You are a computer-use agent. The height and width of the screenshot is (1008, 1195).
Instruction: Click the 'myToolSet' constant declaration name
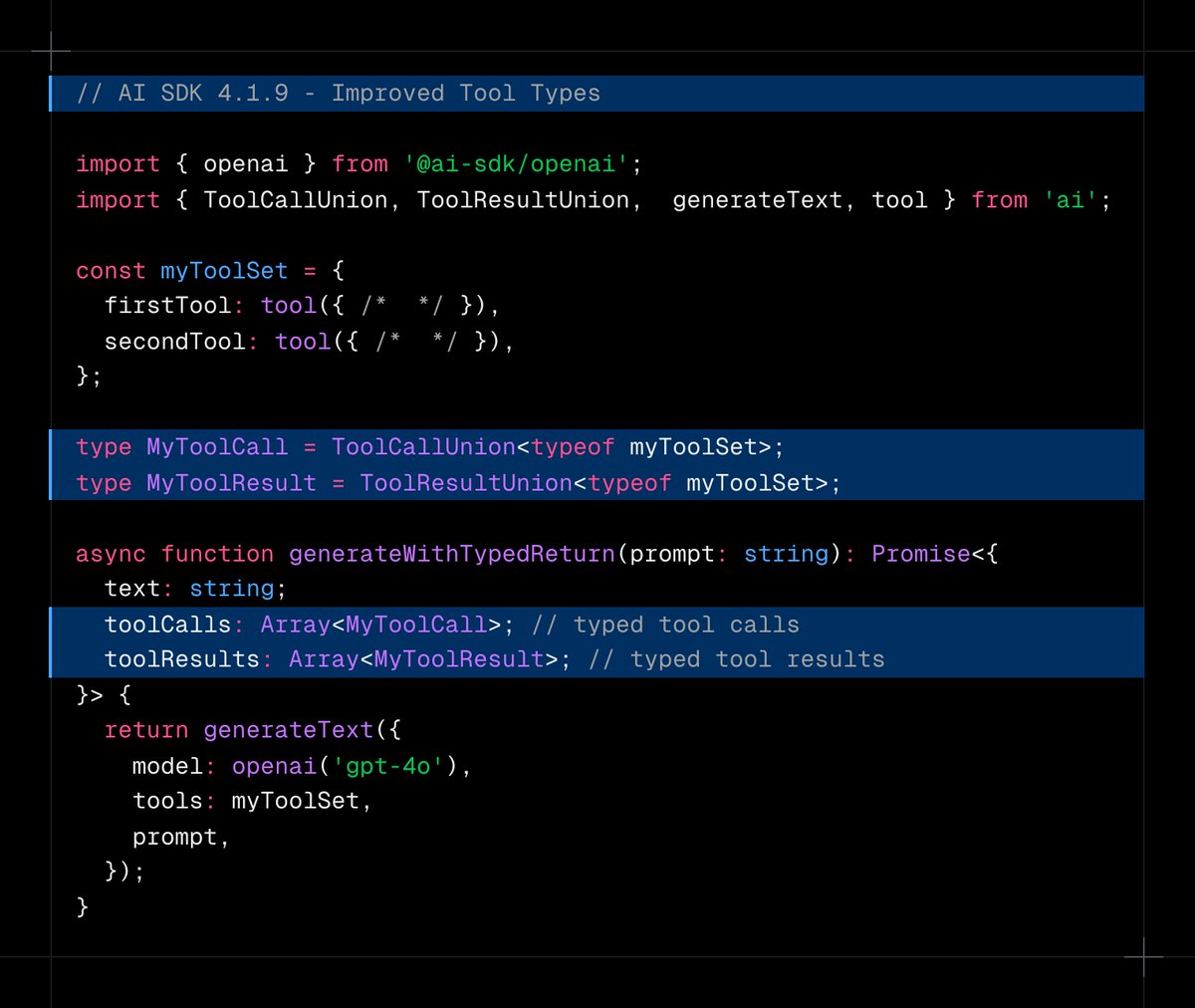click(224, 271)
